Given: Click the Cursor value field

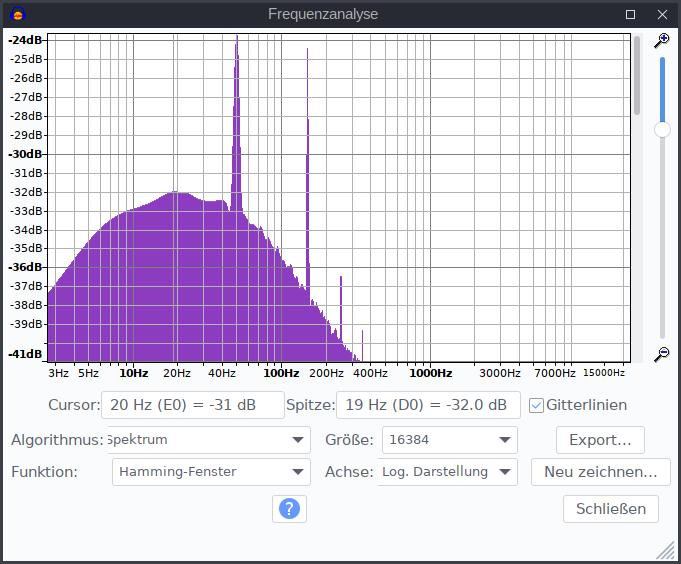Looking at the screenshot, I should (193, 405).
